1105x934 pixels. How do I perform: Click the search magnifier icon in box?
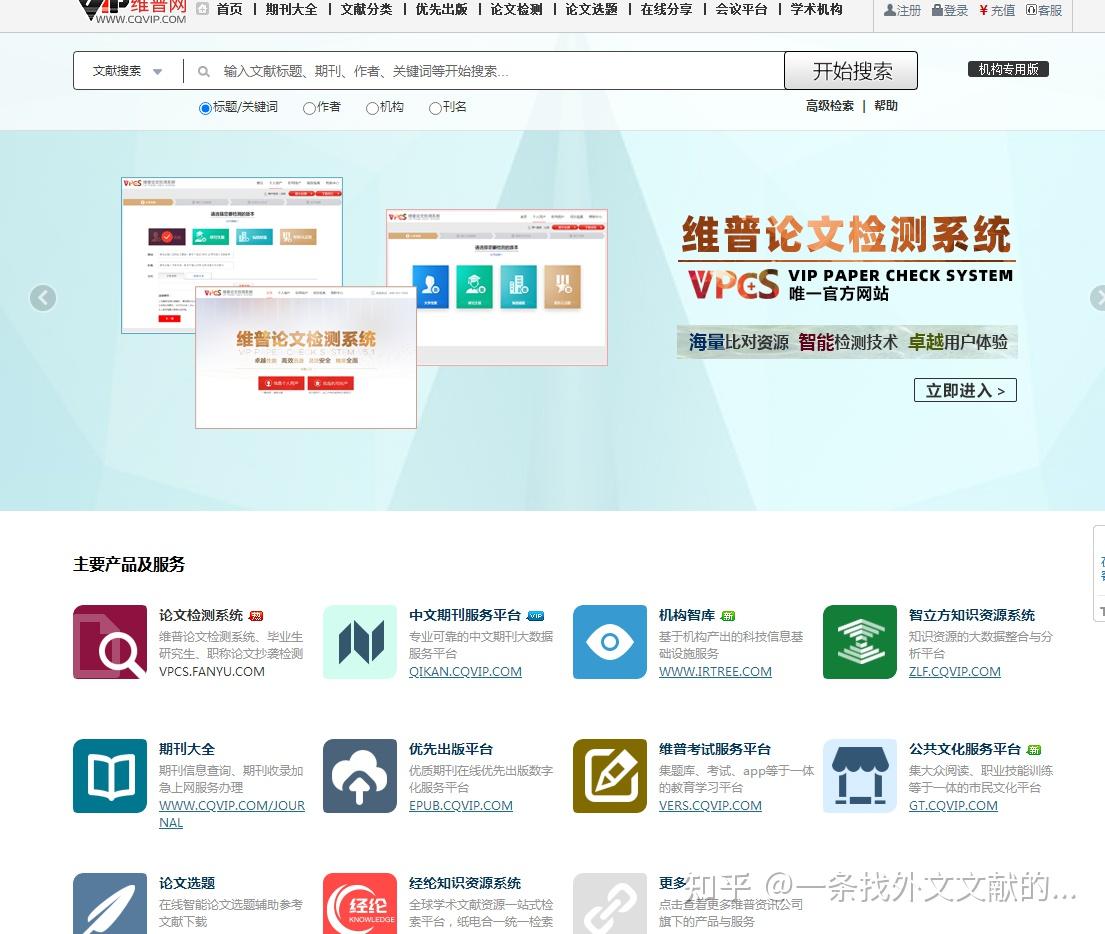click(204, 71)
